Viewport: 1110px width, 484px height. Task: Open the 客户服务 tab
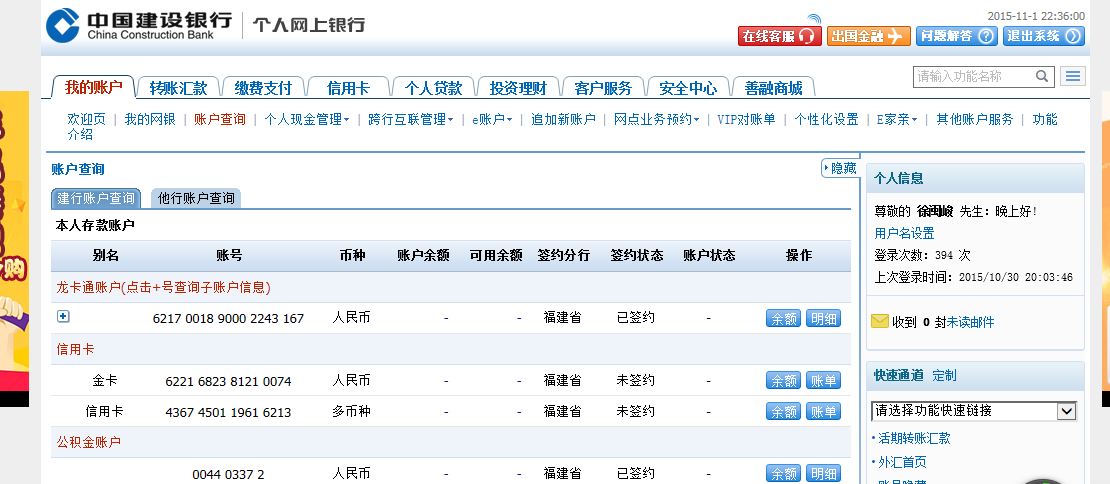click(603, 88)
